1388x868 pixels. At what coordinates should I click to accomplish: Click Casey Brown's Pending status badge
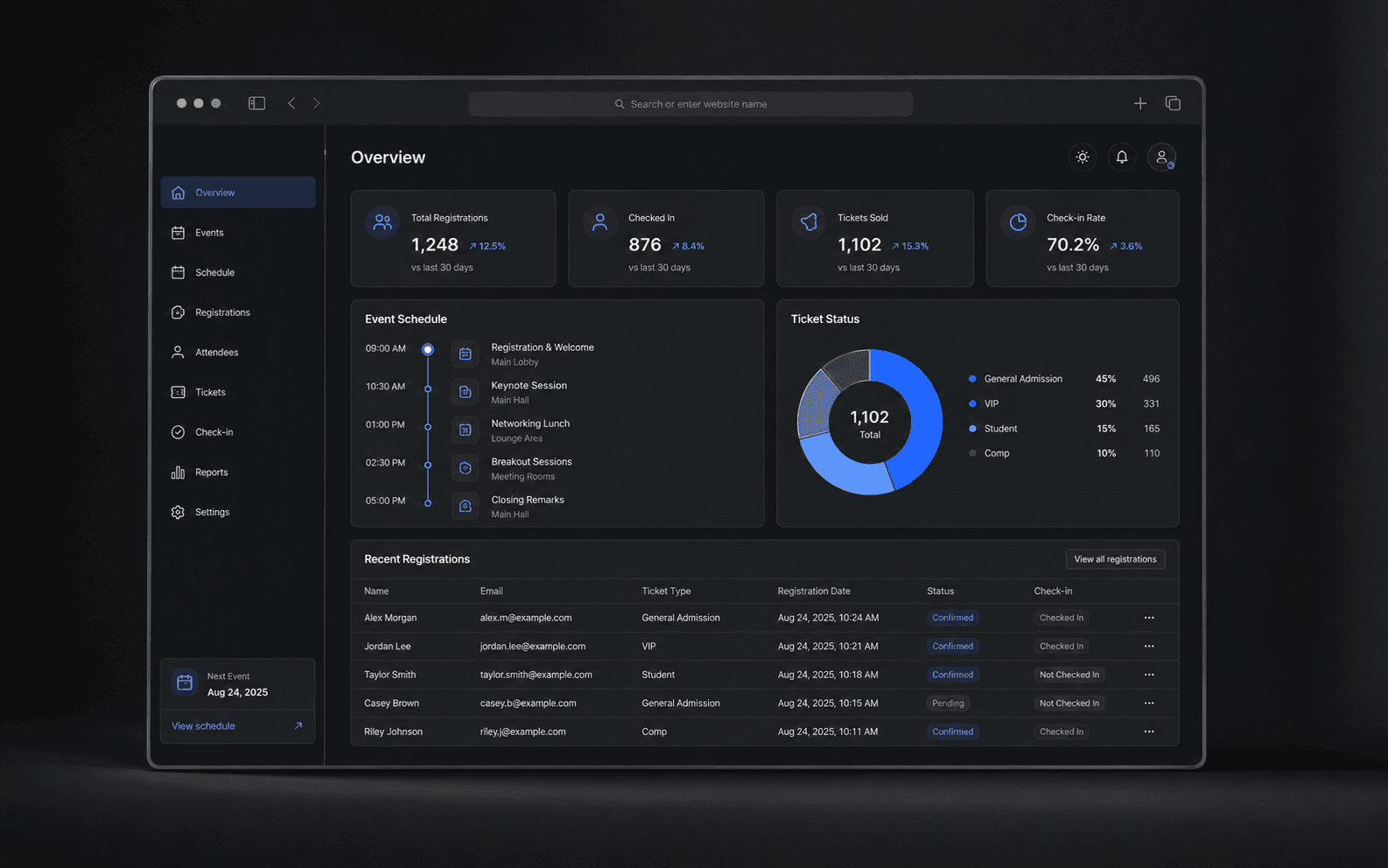tap(948, 703)
